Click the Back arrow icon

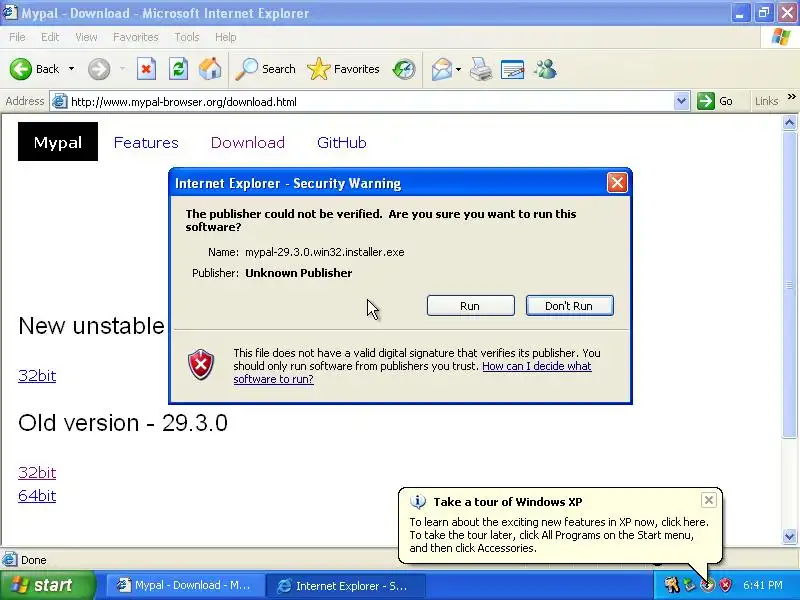(21, 69)
